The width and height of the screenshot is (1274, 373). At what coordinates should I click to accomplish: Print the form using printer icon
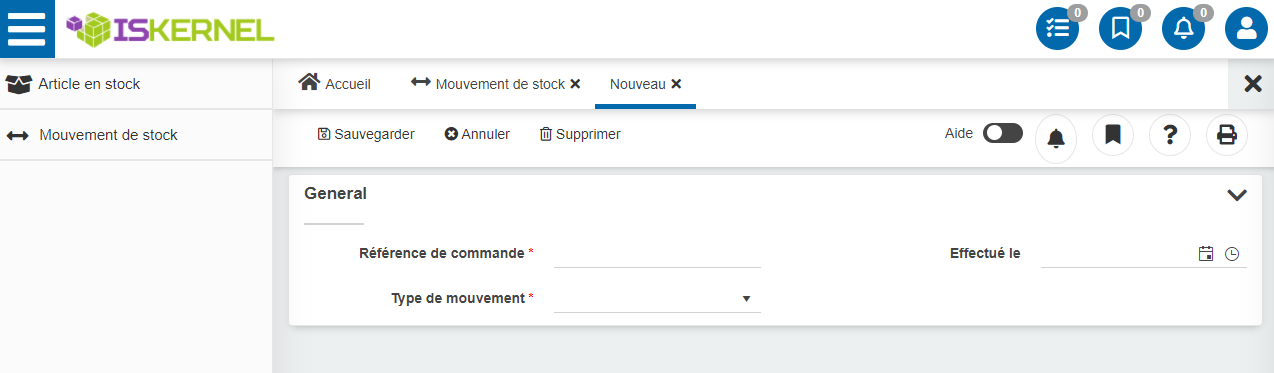tap(1227, 134)
